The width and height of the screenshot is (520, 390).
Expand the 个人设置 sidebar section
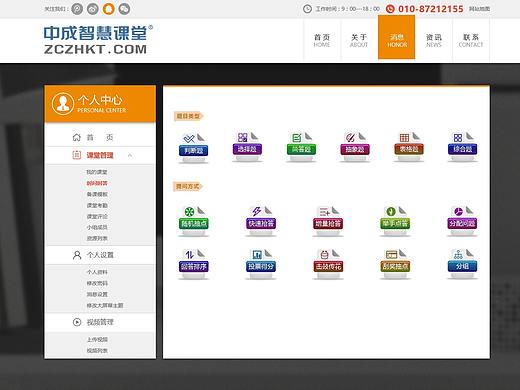point(100,255)
